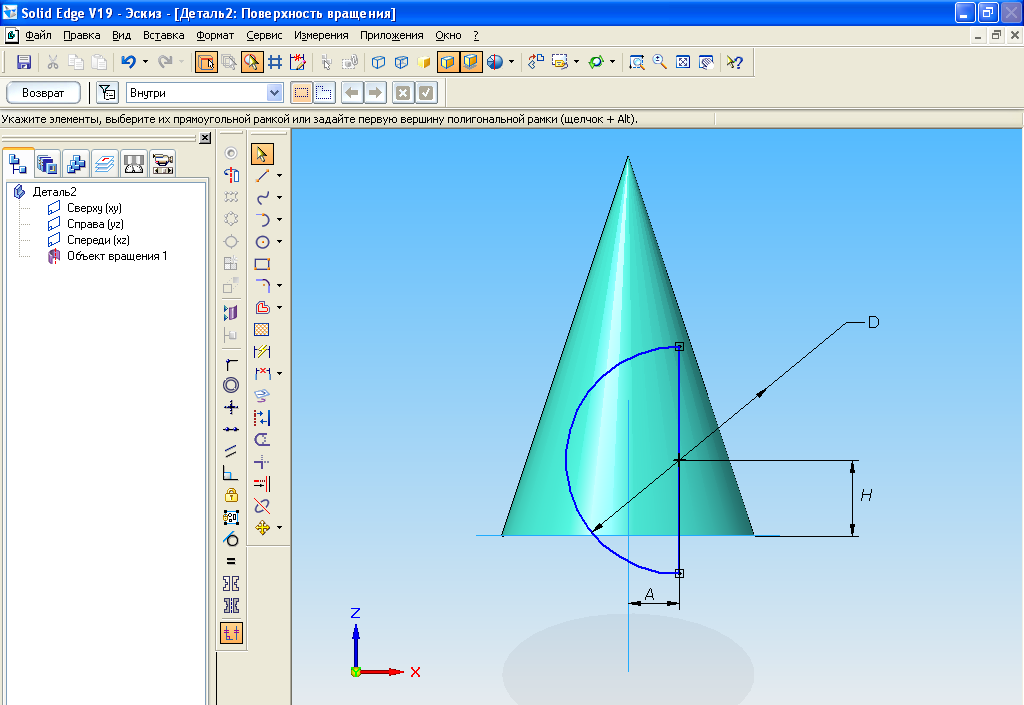Click the Fit view icon

click(683, 62)
